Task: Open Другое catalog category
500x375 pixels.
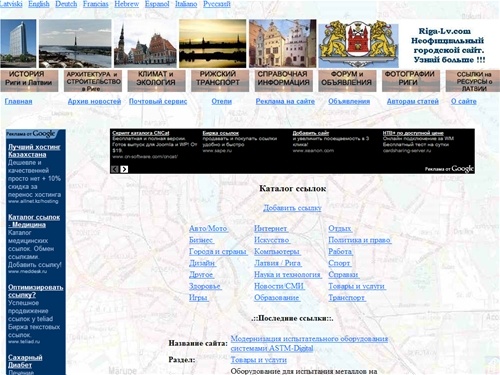Action: pos(201,275)
